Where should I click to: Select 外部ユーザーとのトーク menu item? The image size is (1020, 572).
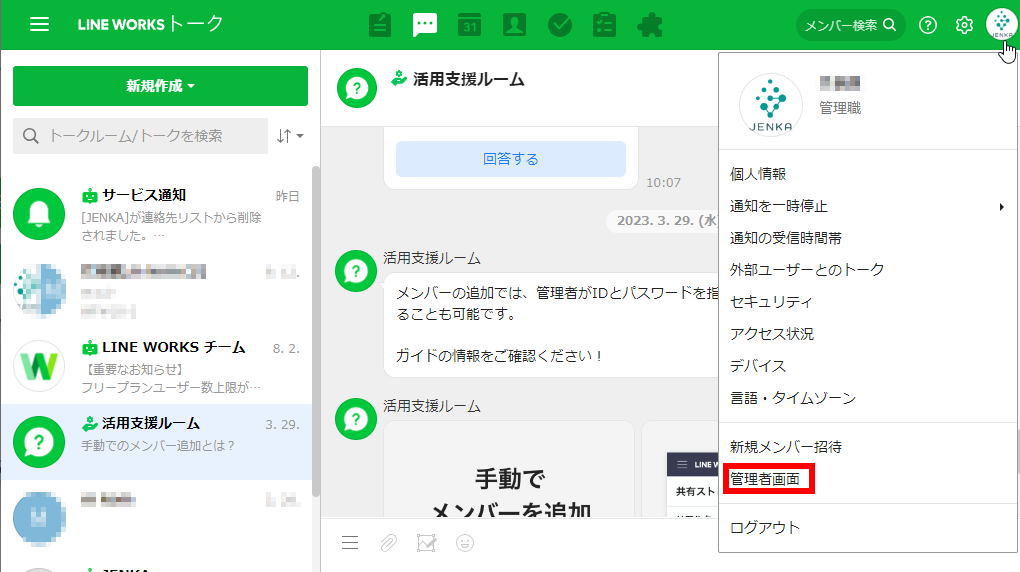point(807,269)
